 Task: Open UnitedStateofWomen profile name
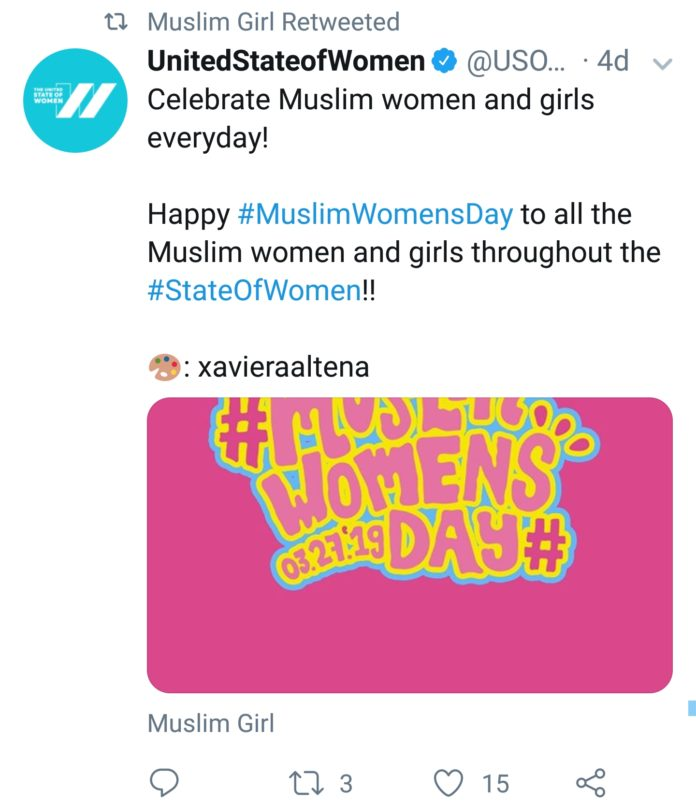[286, 61]
